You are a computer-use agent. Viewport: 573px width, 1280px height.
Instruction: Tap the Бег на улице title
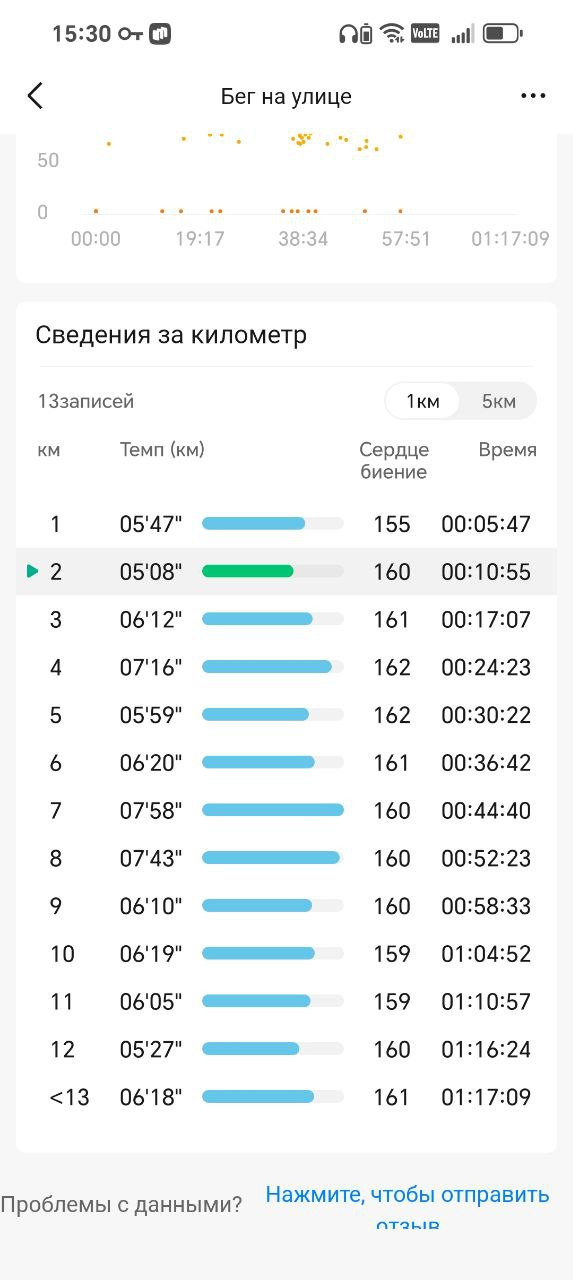pos(286,97)
